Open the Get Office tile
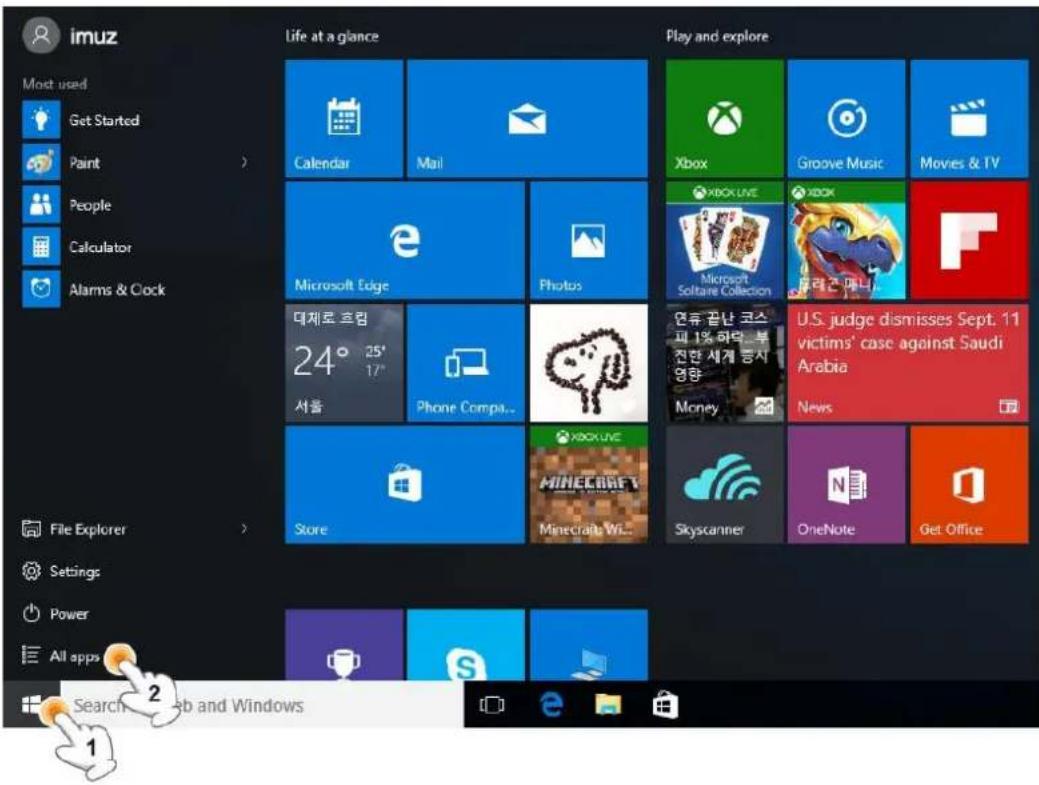The height and width of the screenshot is (785, 1039). click(969, 485)
